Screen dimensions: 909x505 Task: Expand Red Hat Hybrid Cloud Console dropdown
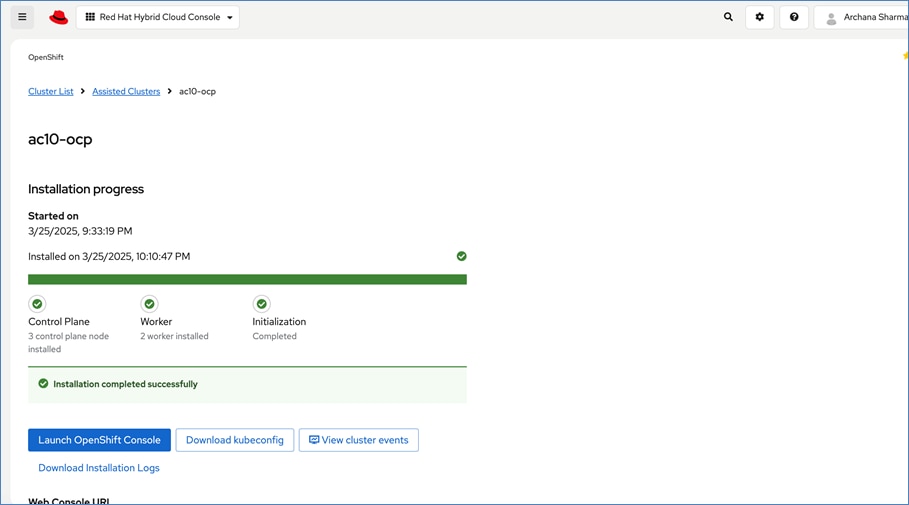pyautogui.click(x=158, y=17)
